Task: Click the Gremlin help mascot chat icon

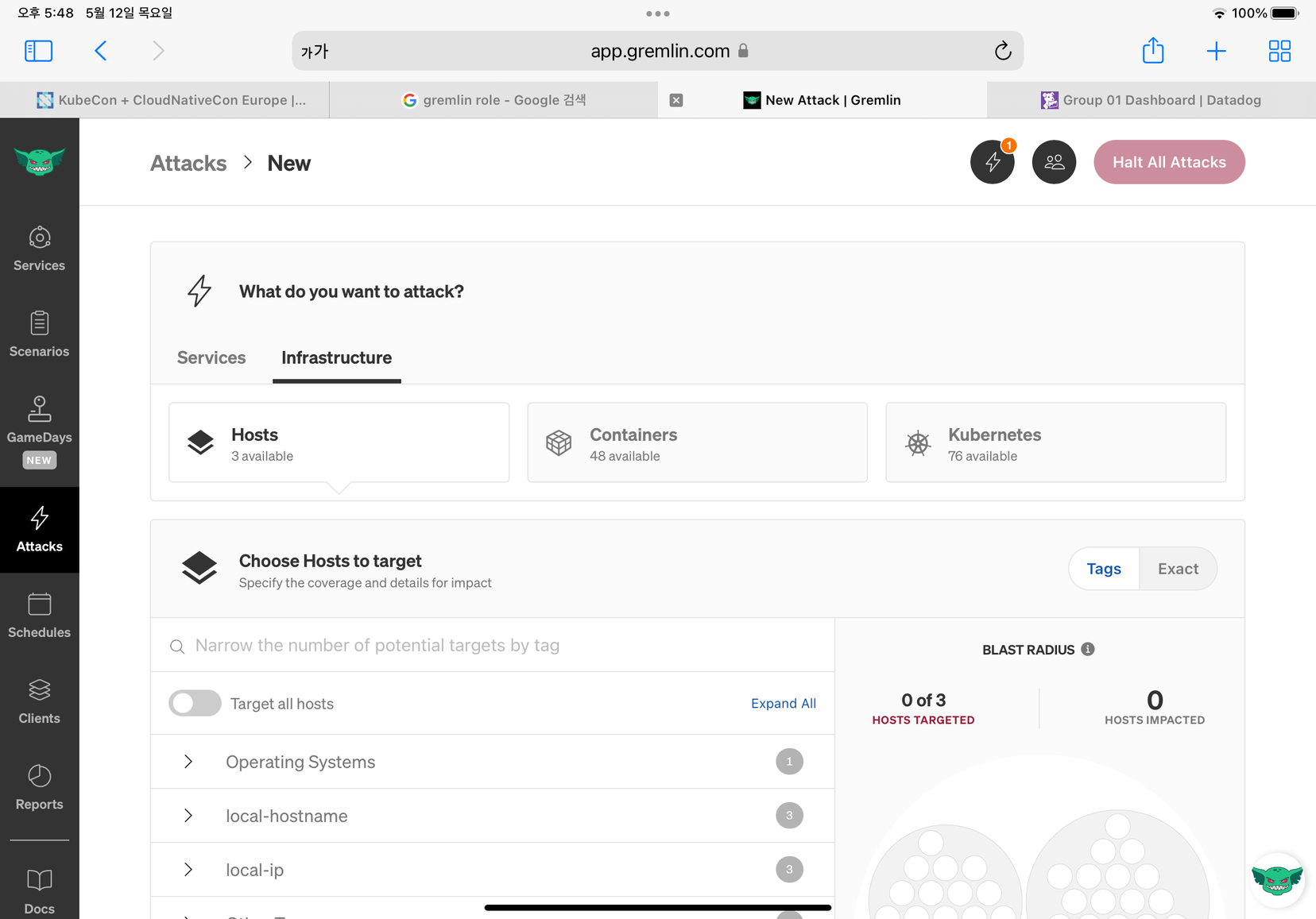Action: [1277, 879]
